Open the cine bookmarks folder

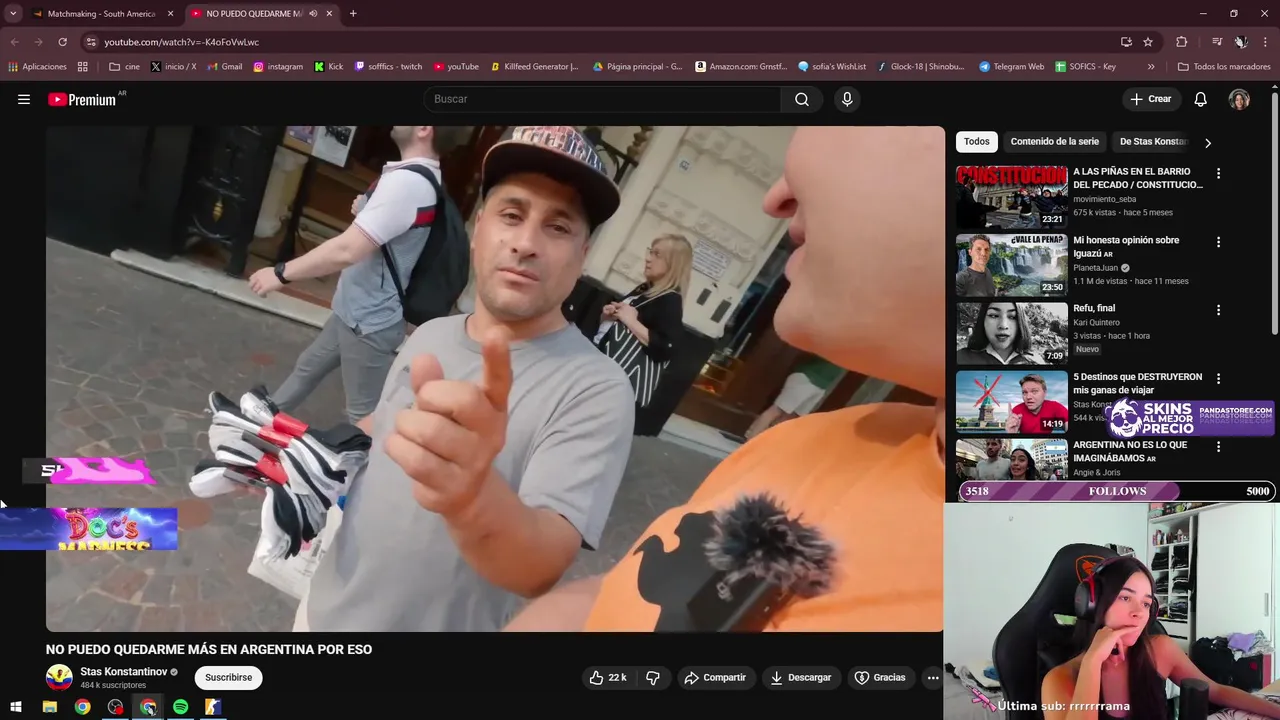pos(125,67)
